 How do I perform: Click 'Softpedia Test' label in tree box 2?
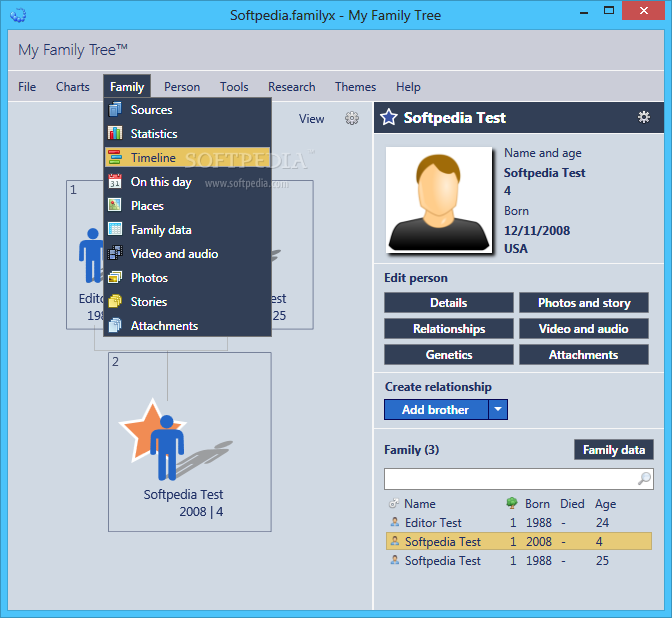183,494
